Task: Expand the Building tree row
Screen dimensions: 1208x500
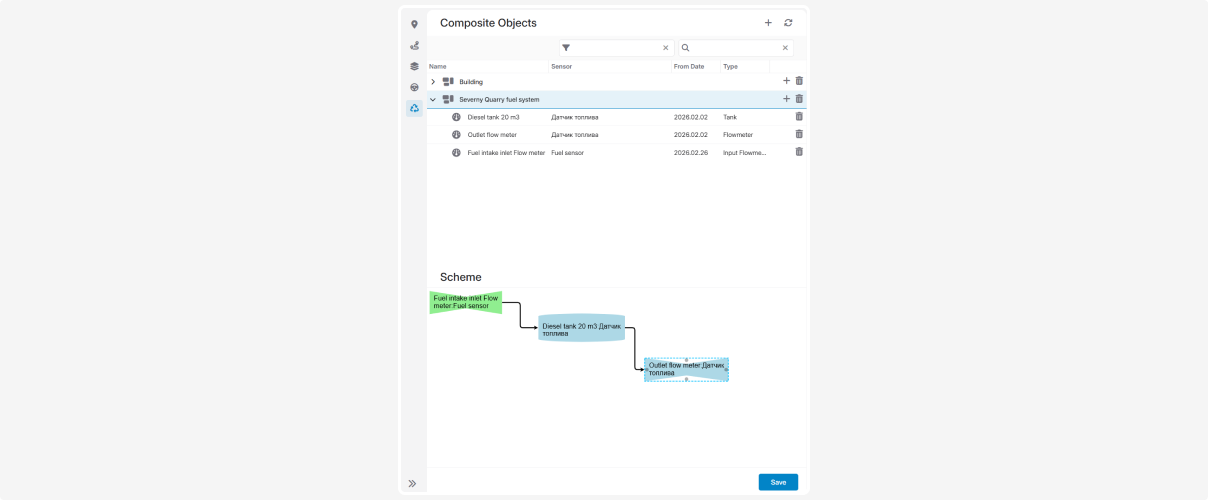Action: tap(433, 82)
